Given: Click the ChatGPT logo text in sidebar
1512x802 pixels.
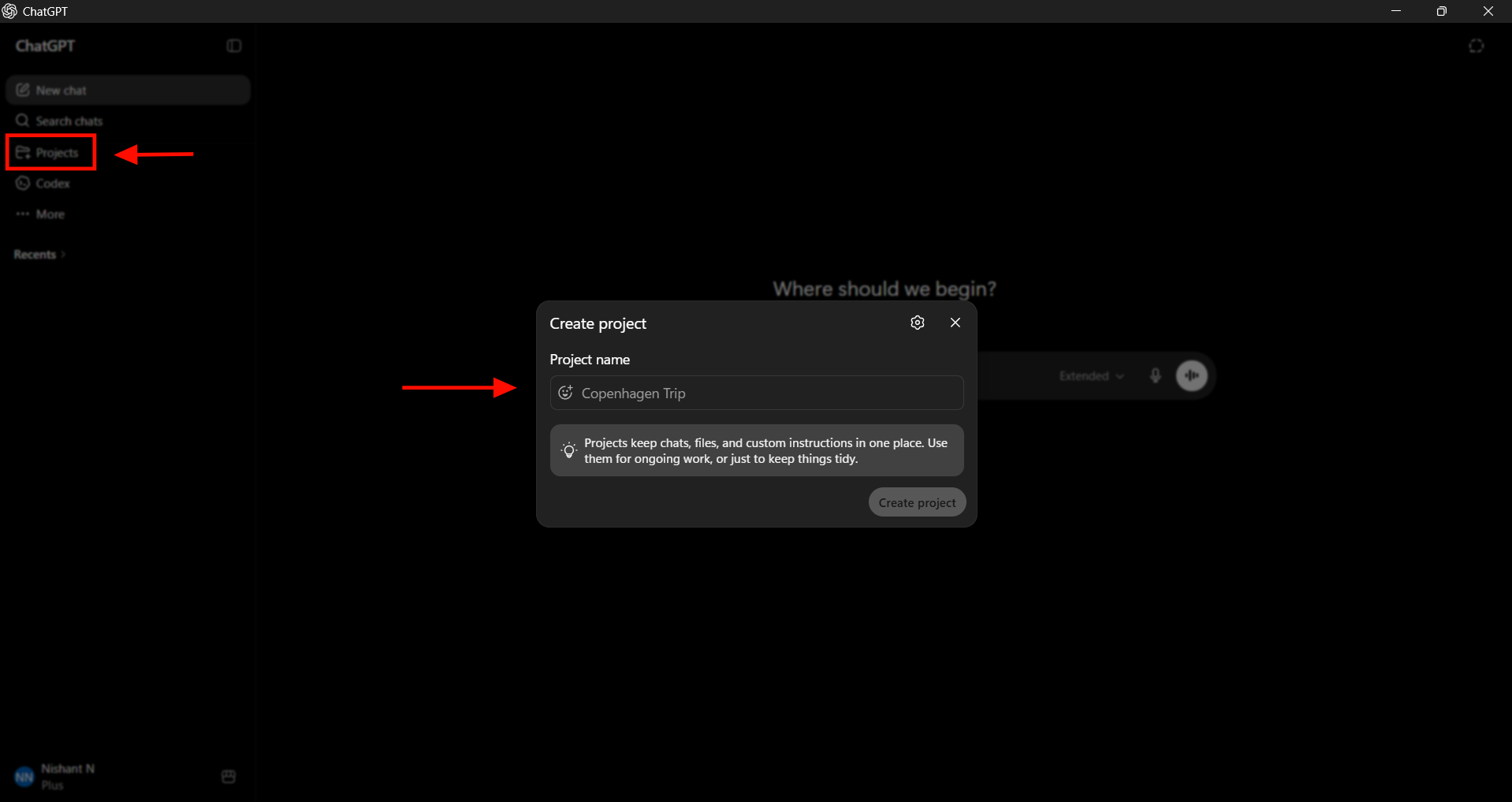Looking at the screenshot, I should (x=46, y=46).
